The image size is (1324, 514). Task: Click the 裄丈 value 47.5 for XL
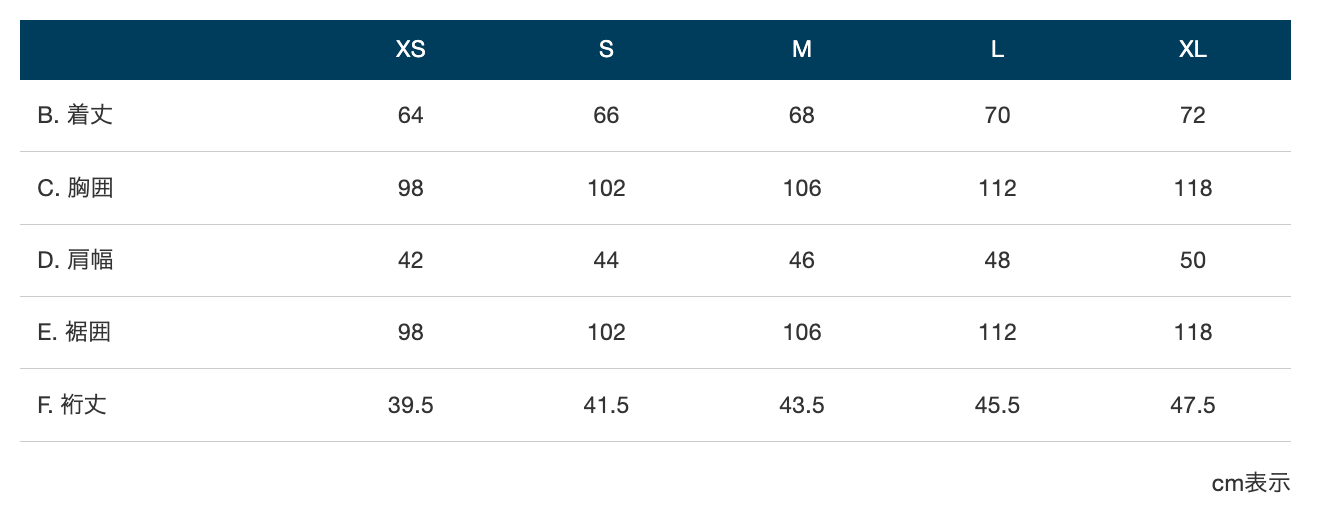click(x=1193, y=405)
